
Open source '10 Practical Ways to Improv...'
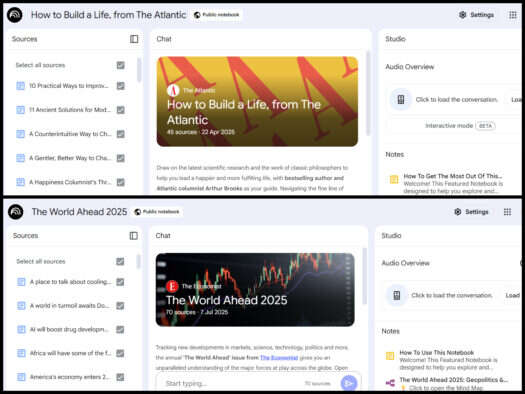coord(69,86)
